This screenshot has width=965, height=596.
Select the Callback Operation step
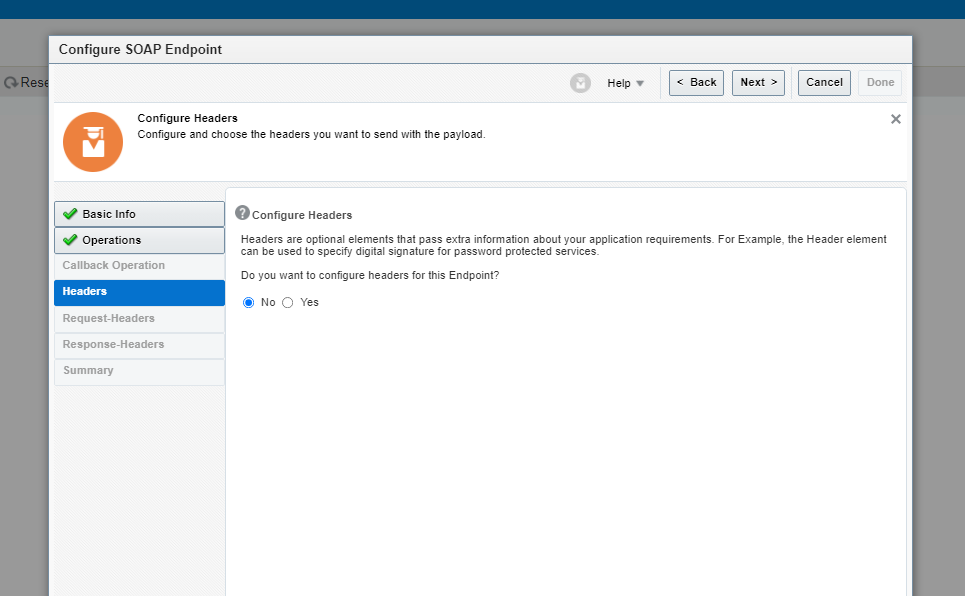tap(139, 265)
